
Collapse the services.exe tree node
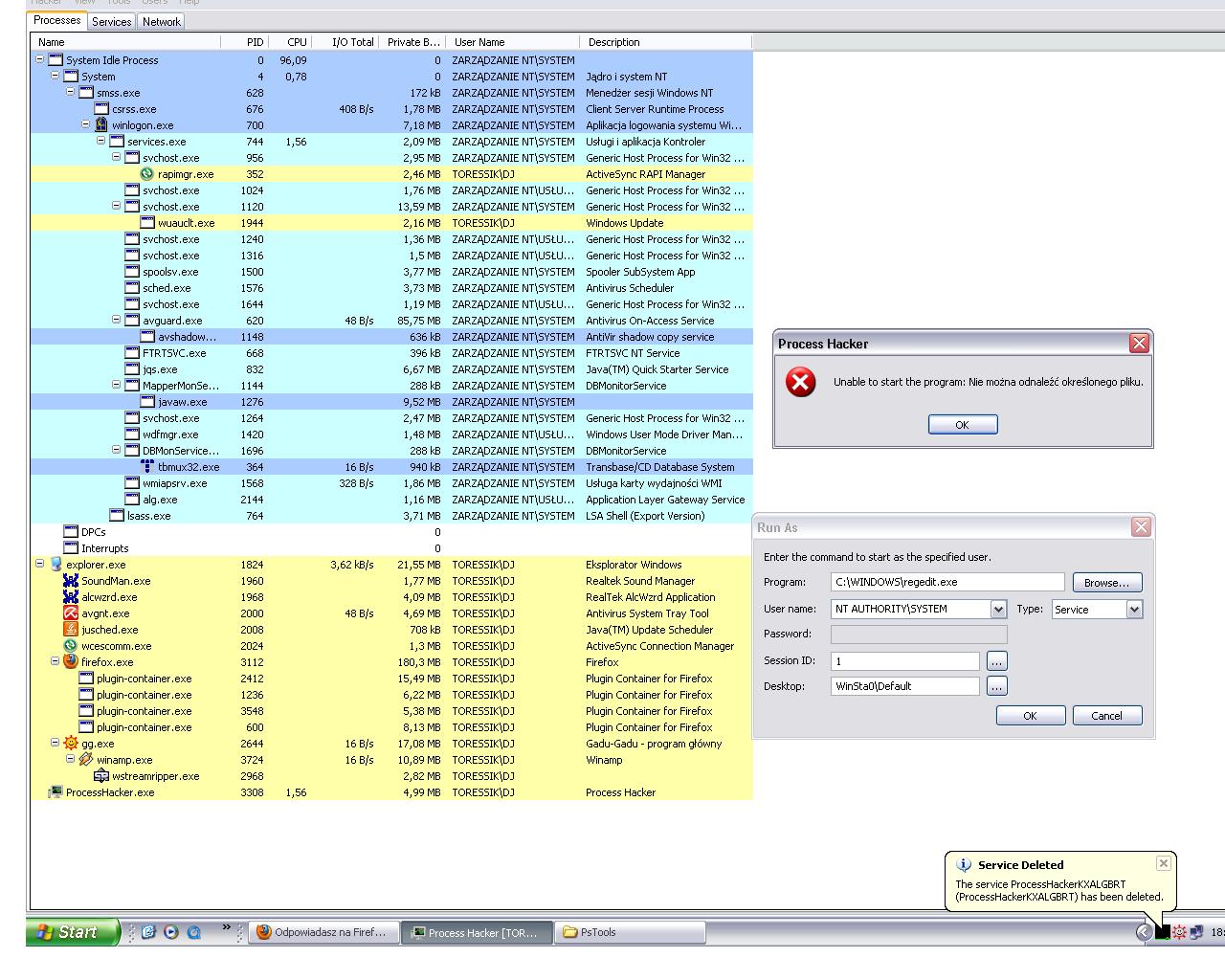[x=100, y=141]
